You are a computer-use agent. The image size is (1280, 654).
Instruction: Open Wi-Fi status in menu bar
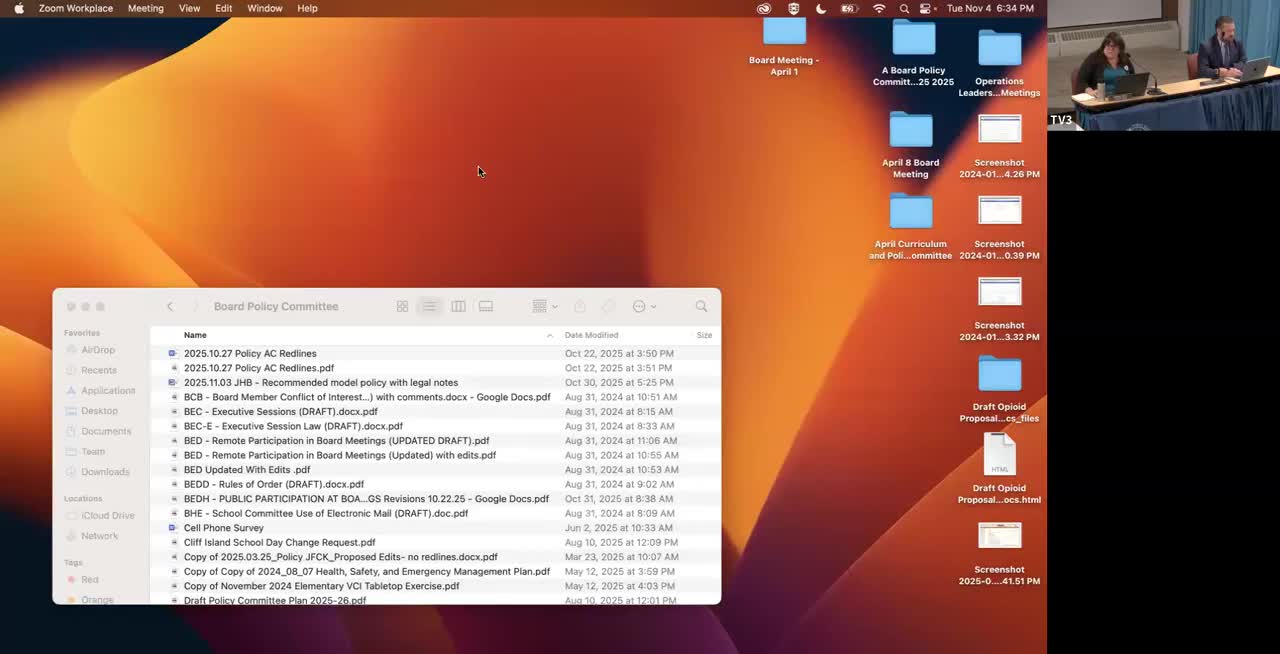[x=879, y=8]
